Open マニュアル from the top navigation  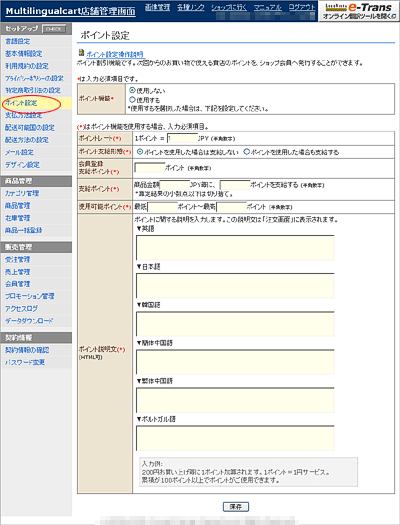pos(267,7)
